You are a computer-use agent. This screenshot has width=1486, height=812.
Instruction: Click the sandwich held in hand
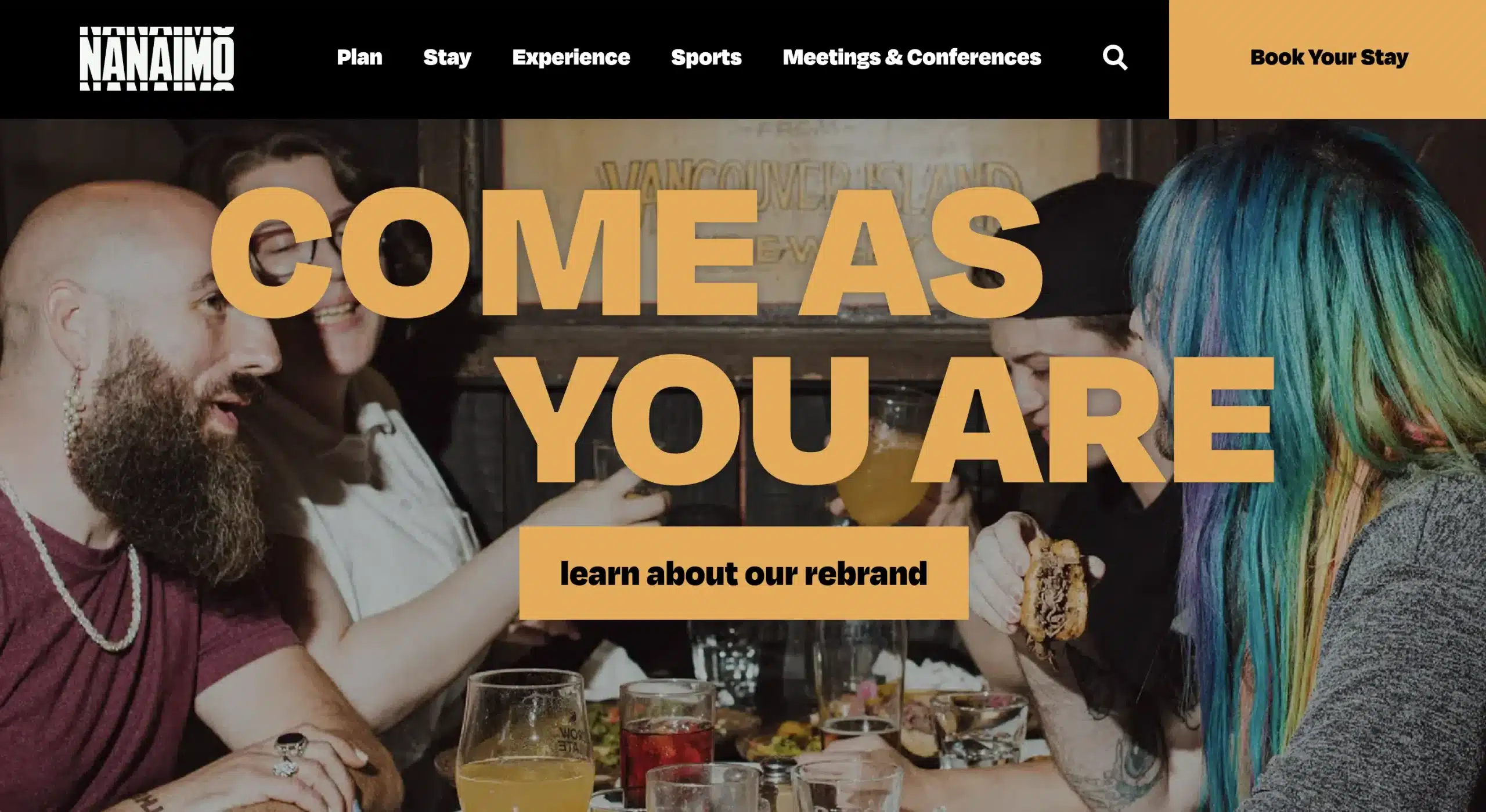pyautogui.click(x=1049, y=591)
